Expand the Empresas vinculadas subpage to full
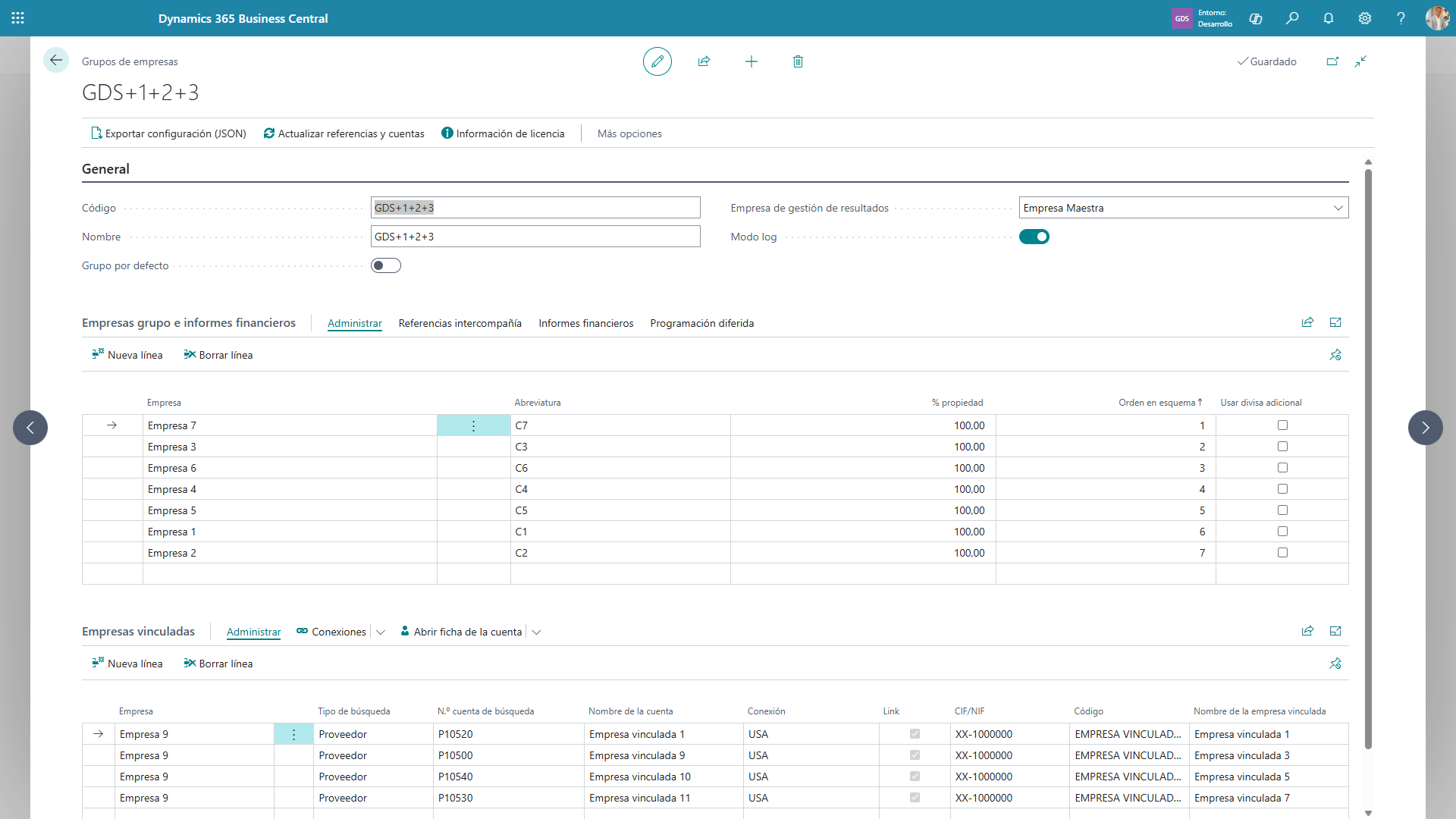Screen dimensions: 1456x819 tap(1335, 631)
